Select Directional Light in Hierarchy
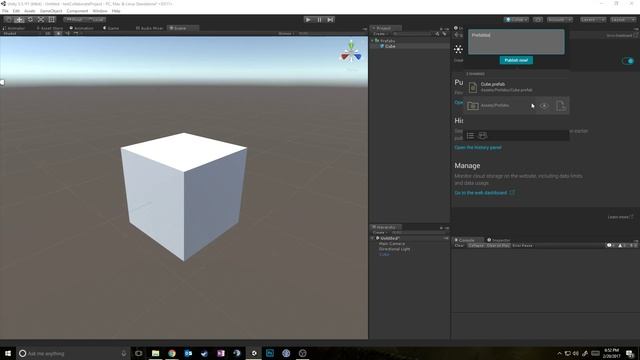 (394, 249)
